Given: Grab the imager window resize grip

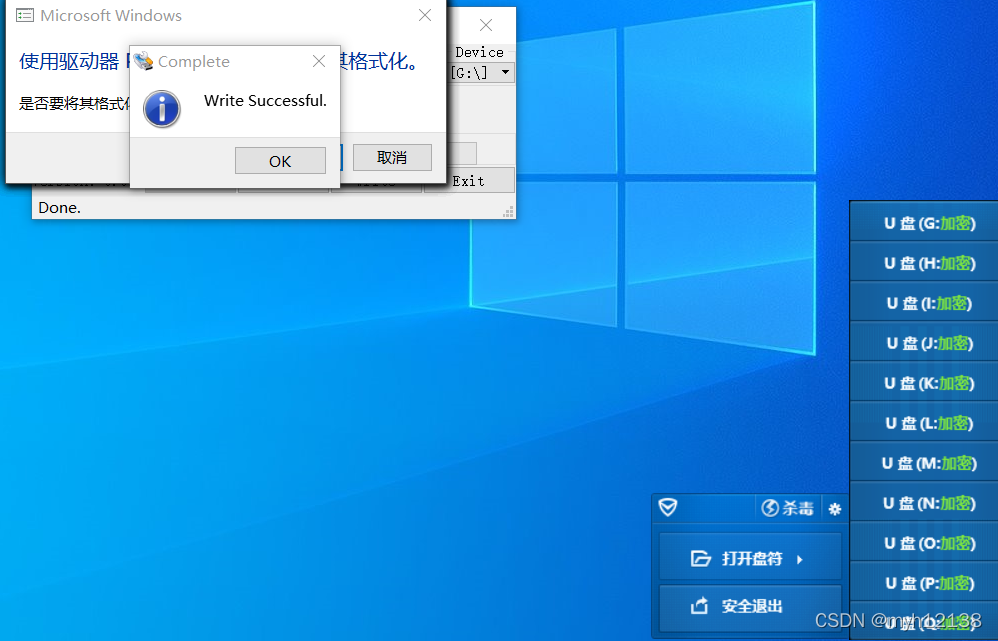Looking at the screenshot, I should point(508,212).
